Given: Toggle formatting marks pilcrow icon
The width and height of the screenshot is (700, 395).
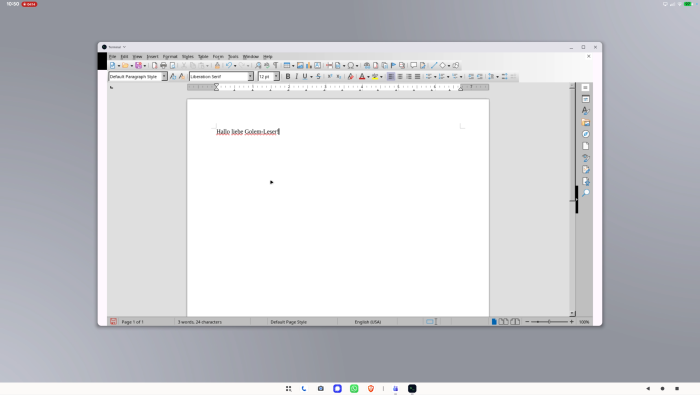Looking at the screenshot, I should pyautogui.click(x=275, y=66).
